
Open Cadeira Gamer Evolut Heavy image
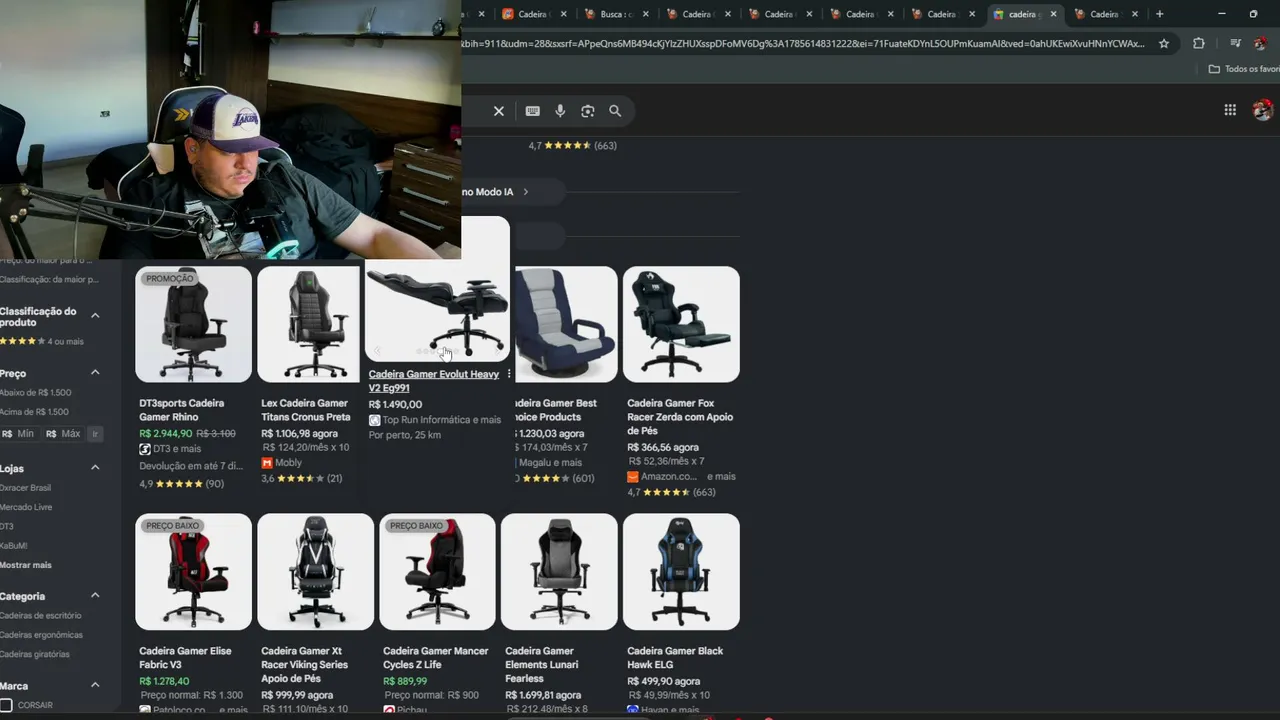click(437, 302)
